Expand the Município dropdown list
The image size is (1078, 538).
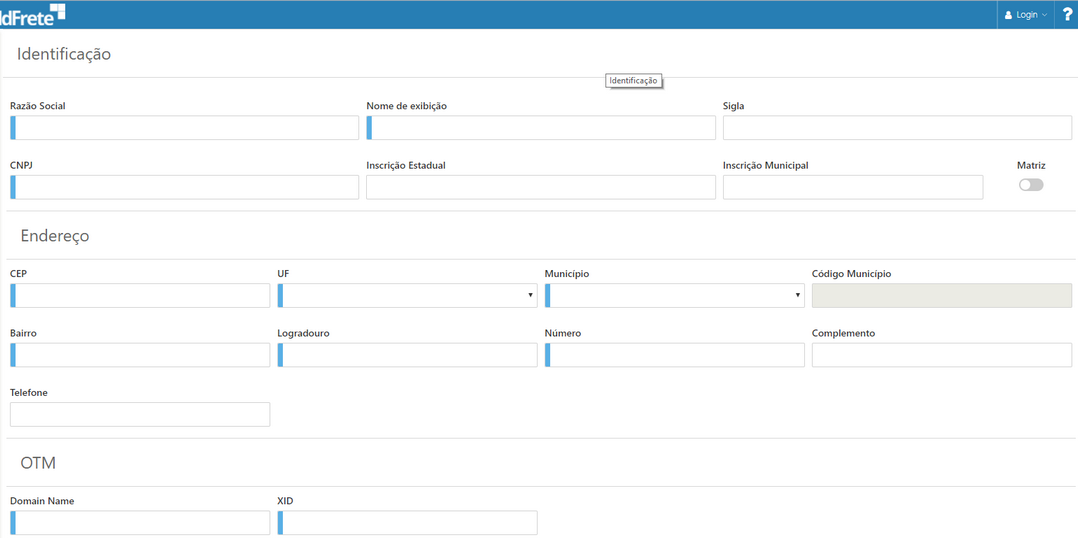(675, 295)
